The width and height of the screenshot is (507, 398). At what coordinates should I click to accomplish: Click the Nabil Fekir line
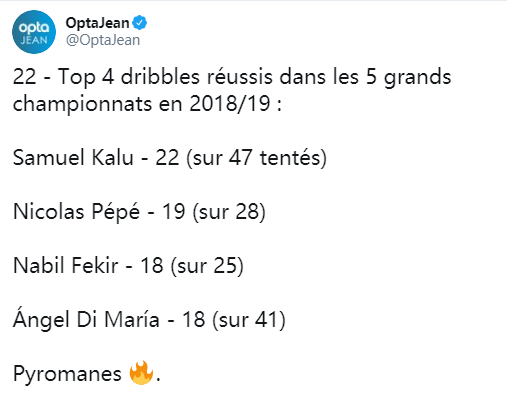click(x=128, y=266)
